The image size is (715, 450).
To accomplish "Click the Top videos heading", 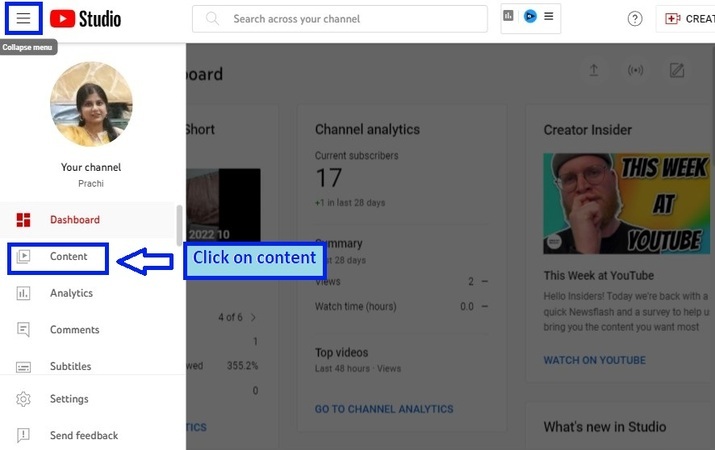I will [342, 352].
